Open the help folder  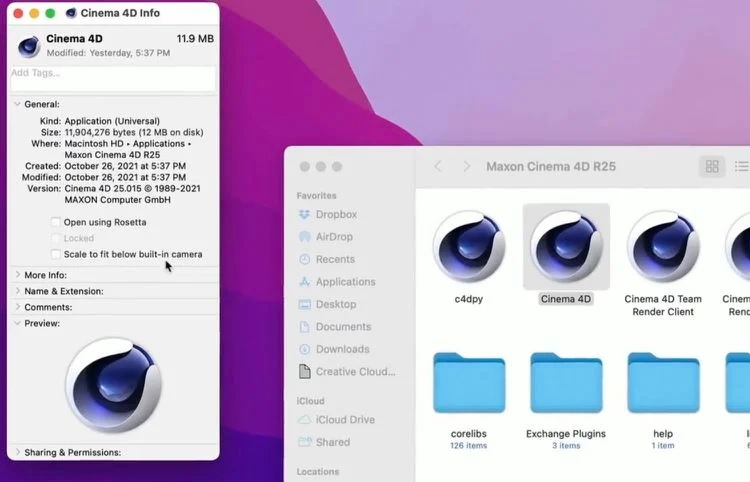[x=662, y=383]
